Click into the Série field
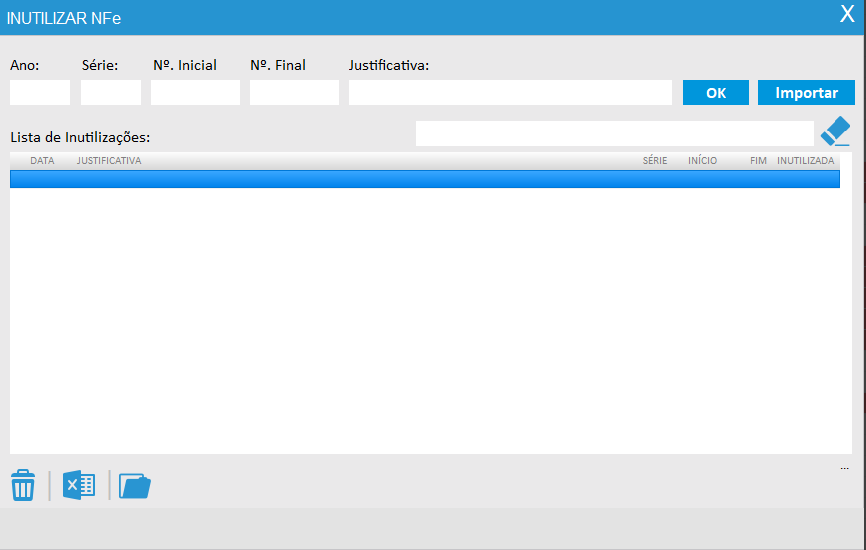866x550 pixels. 111,93
